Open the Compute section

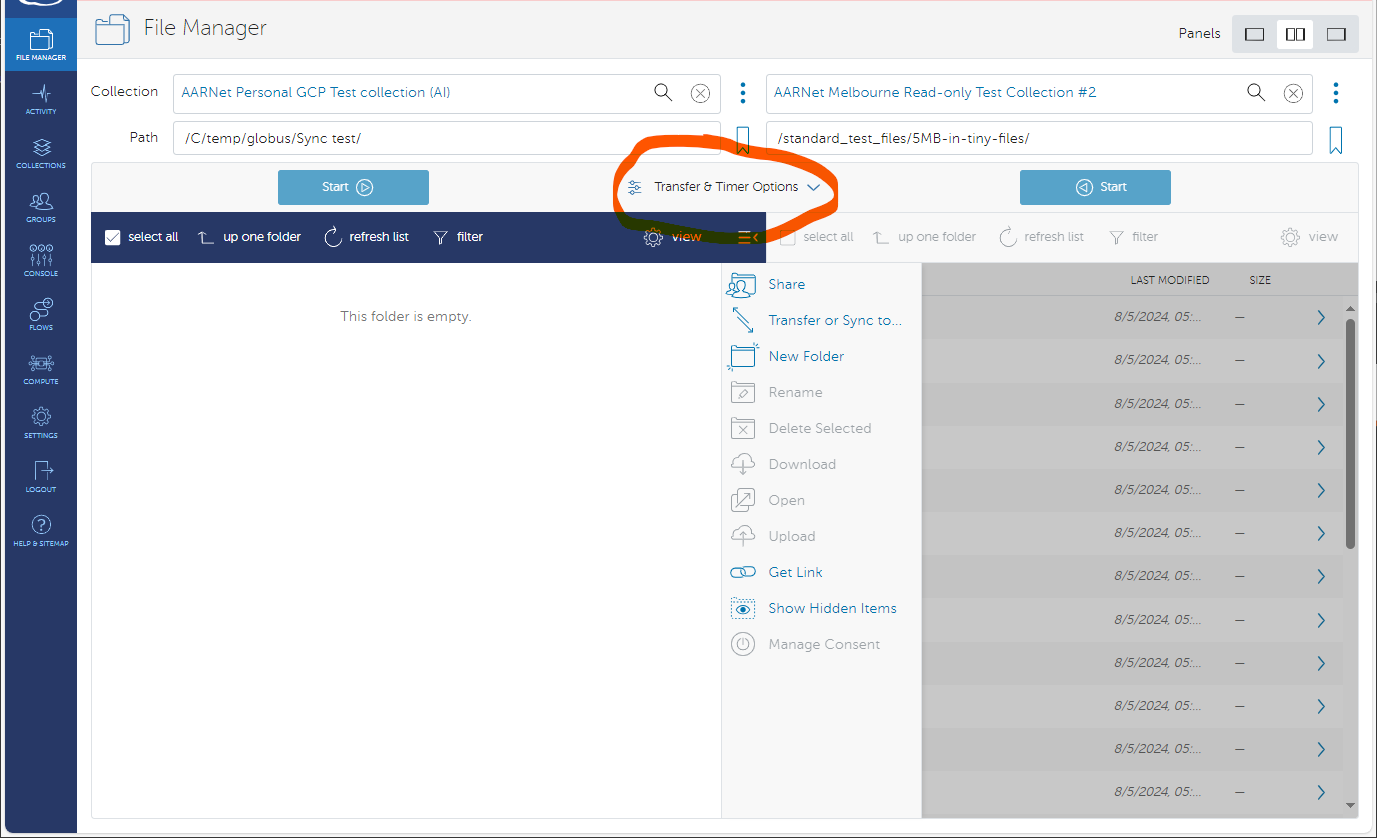(41, 369)
